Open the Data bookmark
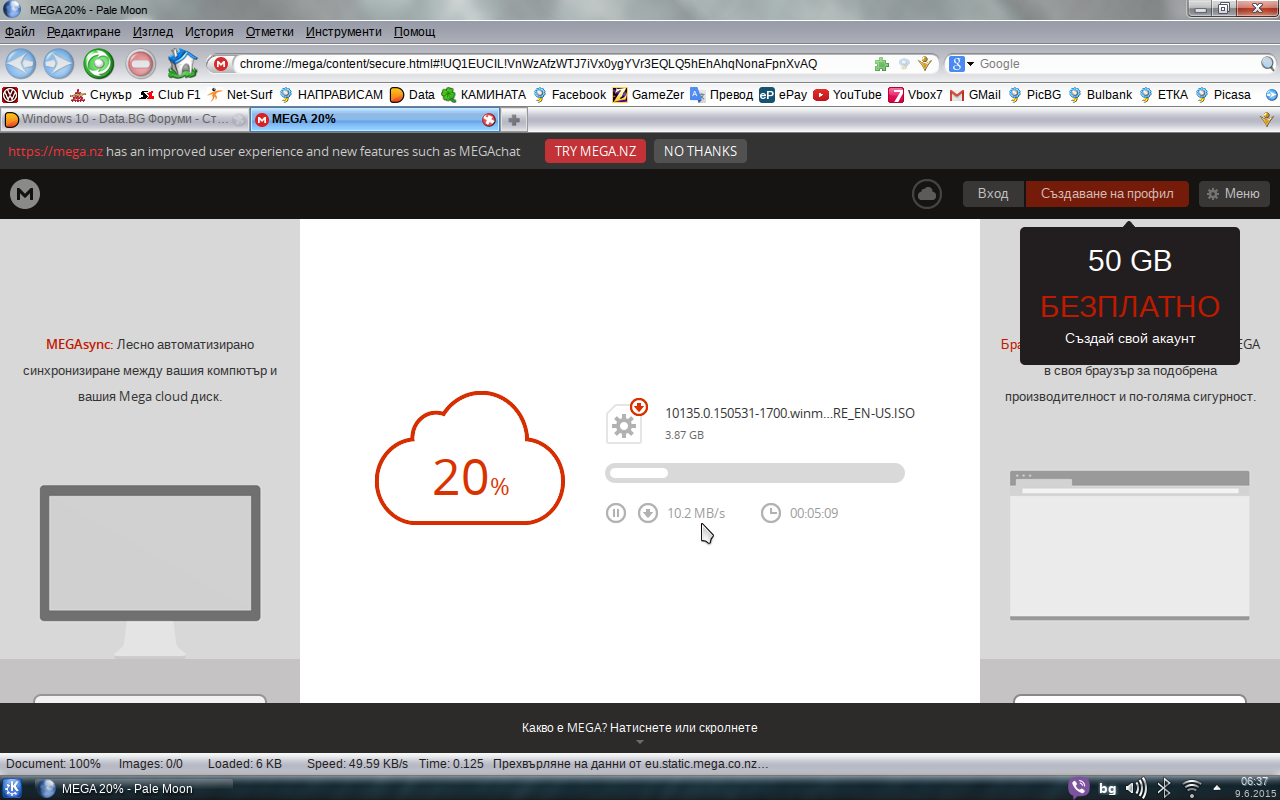This screenshot has height=800, width=1280. pyautogui.click(x=412, y=95)
